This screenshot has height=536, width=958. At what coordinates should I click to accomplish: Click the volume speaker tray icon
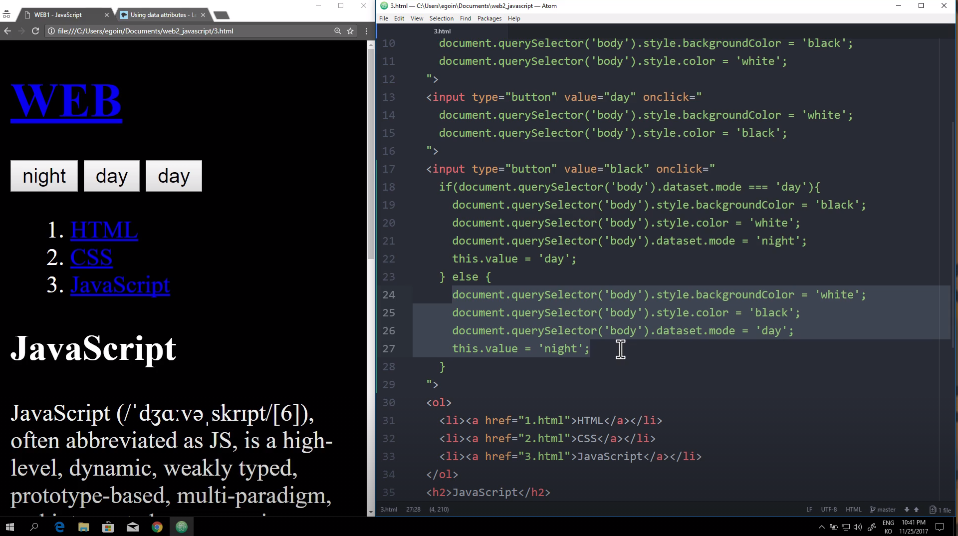858,527
